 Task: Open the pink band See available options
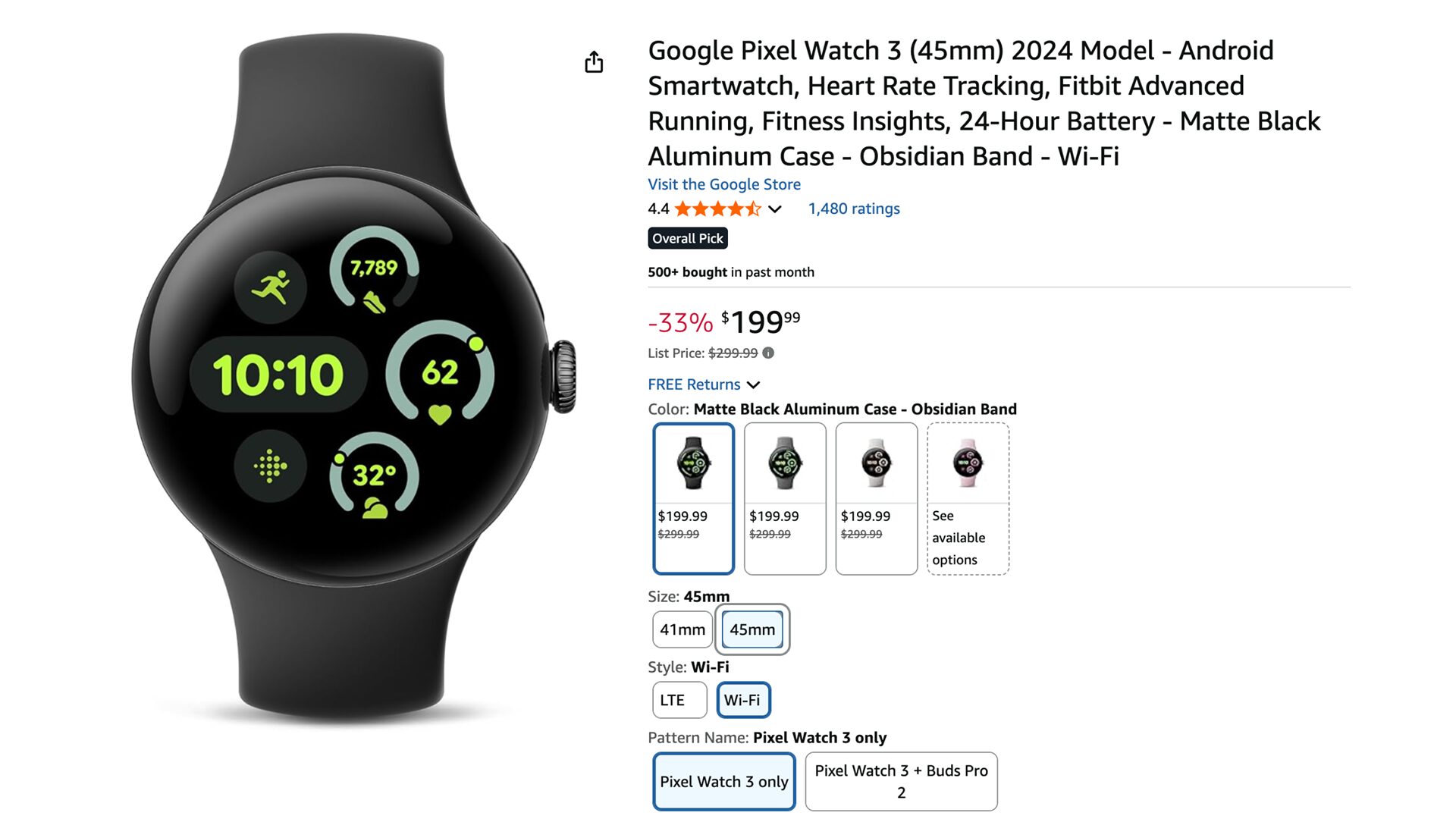click(968, 498)
